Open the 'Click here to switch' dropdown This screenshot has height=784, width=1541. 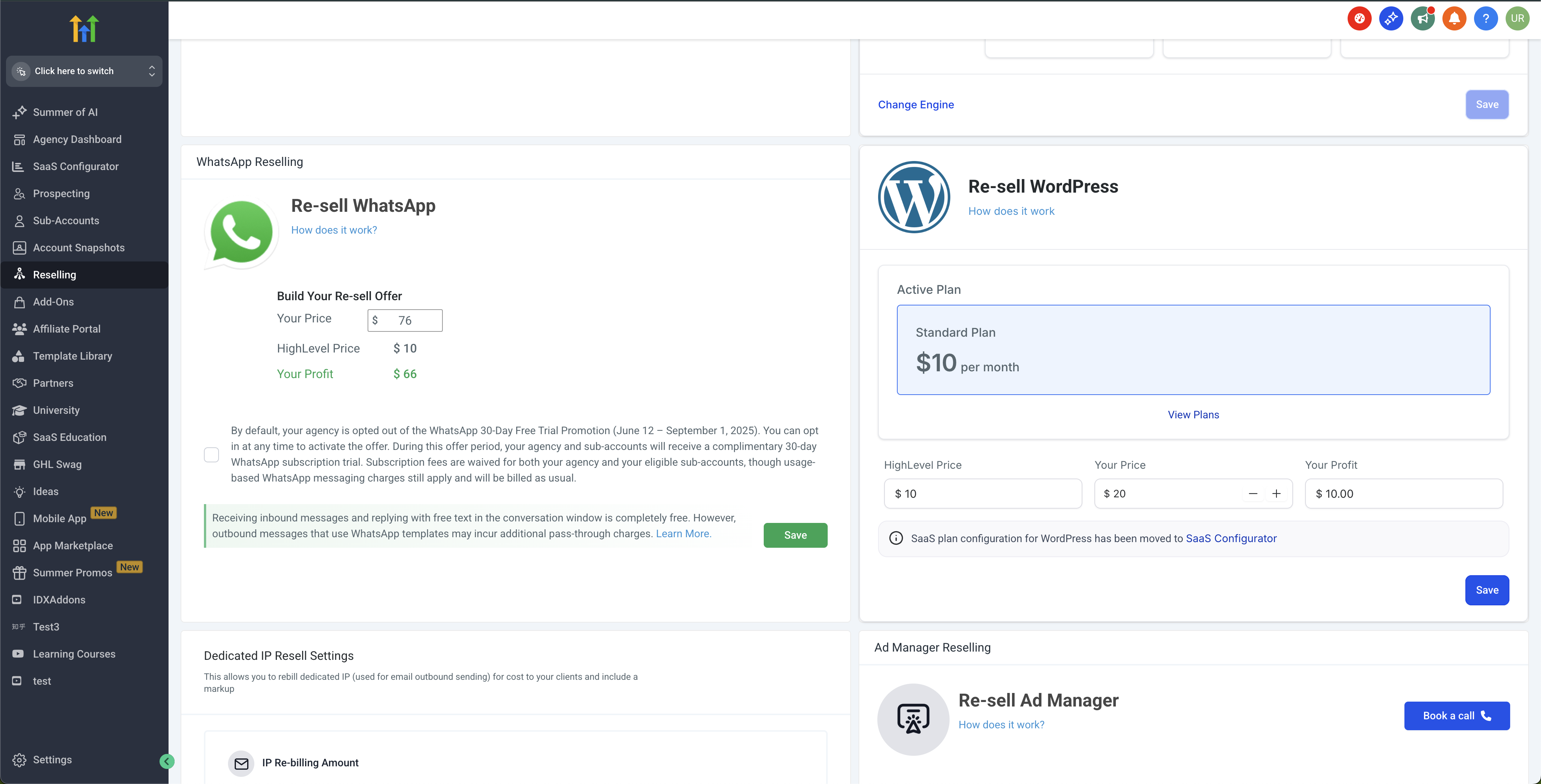pyautogui.click(x=84, y=71)
